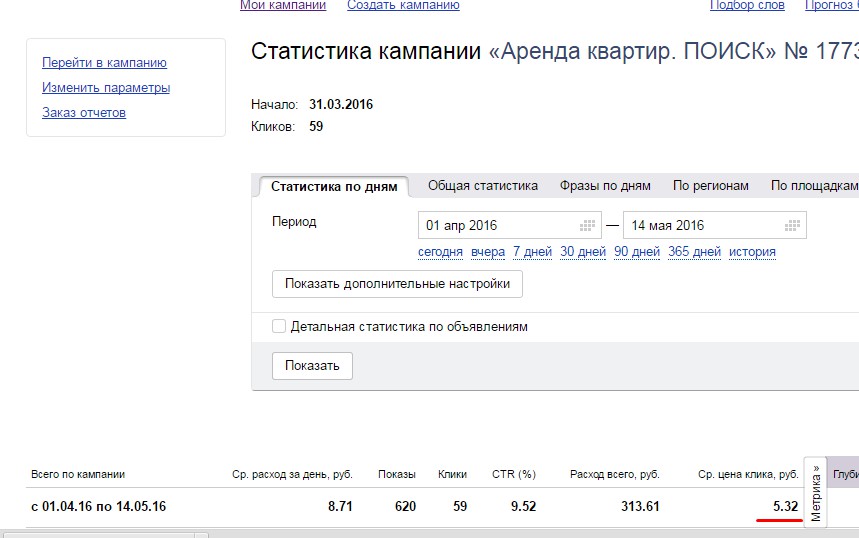Select Статистика по дням tab
The image size is (859, 538).
click(334, 187)
